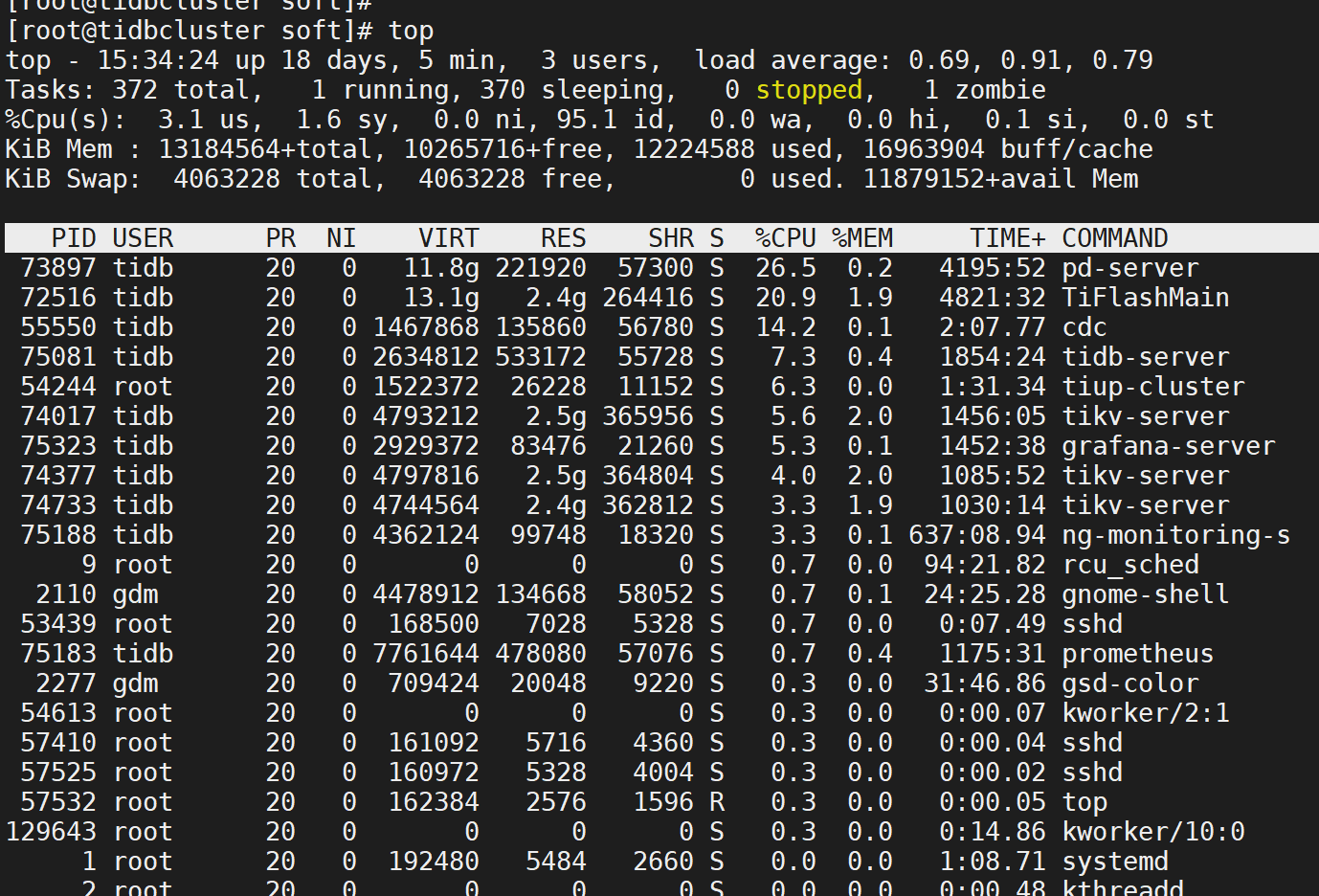Select the systemd command name
Viewport: 1319px width, 896px height.
click(1115, 862)
